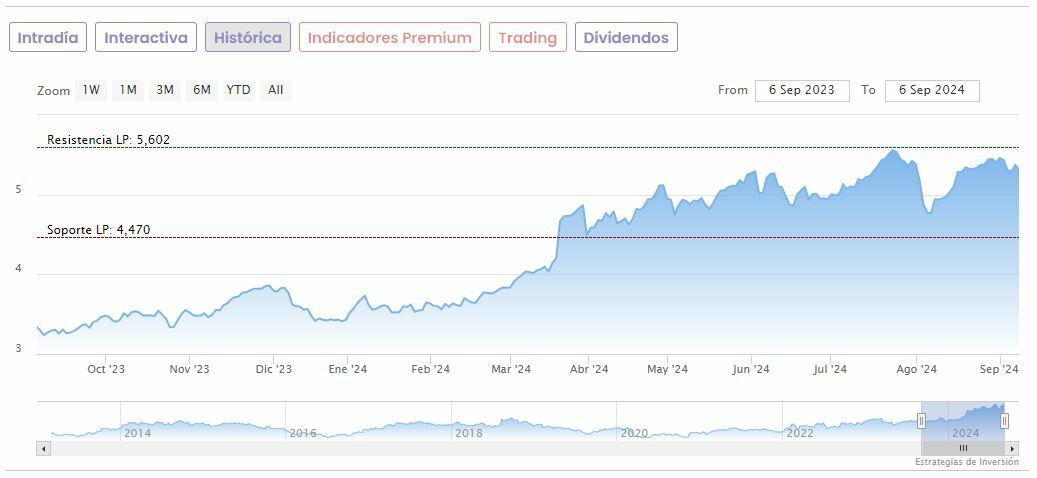
Task: Click the navigator left range handle
Action: (921, 421)
